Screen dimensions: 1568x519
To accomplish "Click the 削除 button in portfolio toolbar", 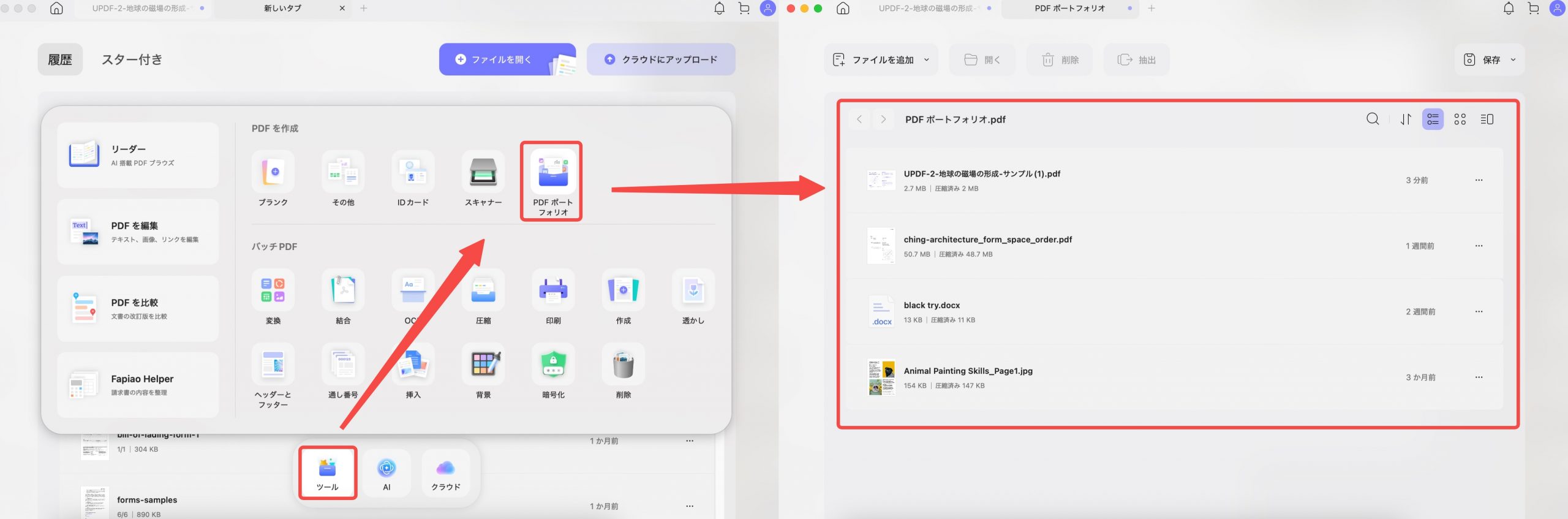I will pos(1059,60).
